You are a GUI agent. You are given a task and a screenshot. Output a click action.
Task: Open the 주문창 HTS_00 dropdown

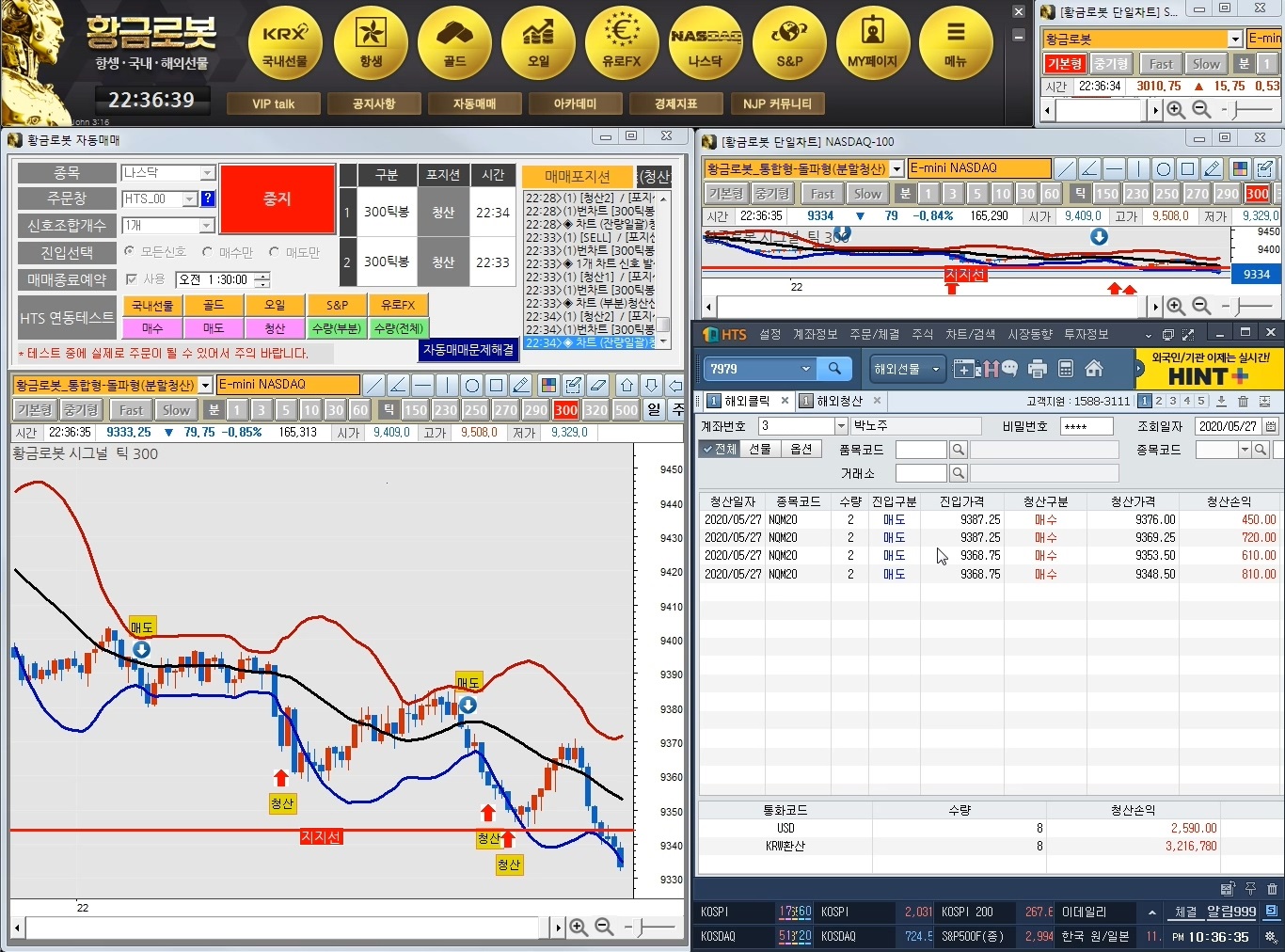(190, 198)
